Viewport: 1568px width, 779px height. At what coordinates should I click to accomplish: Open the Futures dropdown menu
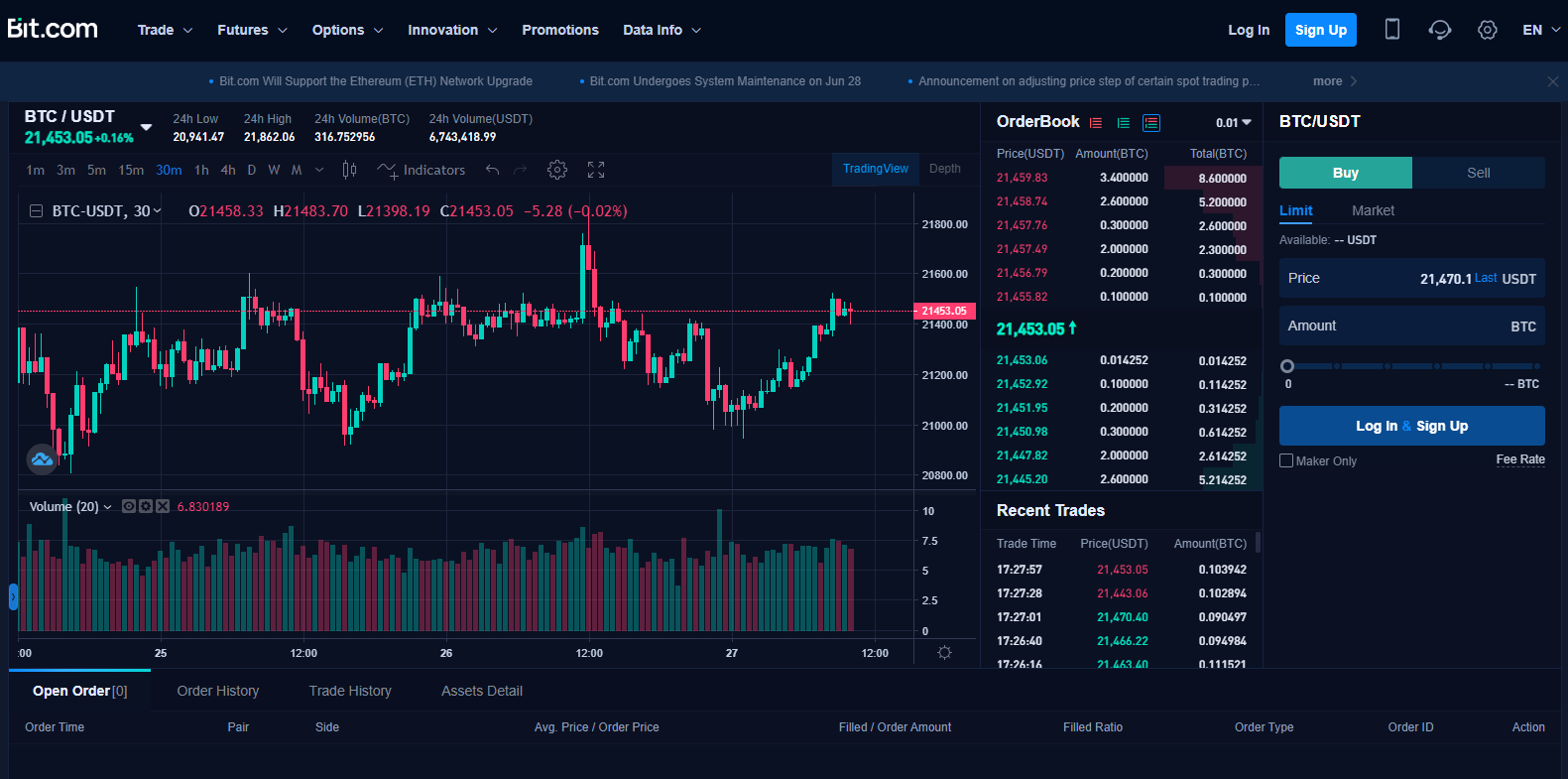click(x=253, y=30)
